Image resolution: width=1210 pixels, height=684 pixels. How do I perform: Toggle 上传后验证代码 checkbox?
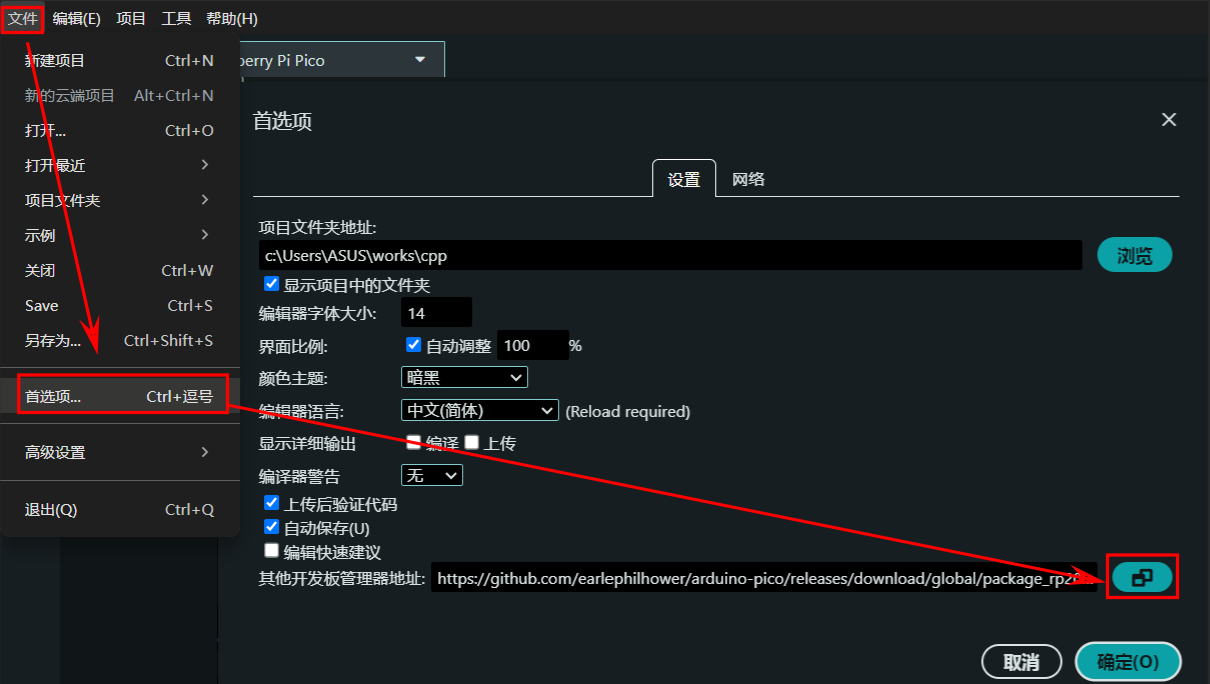(x=271, y=503)
